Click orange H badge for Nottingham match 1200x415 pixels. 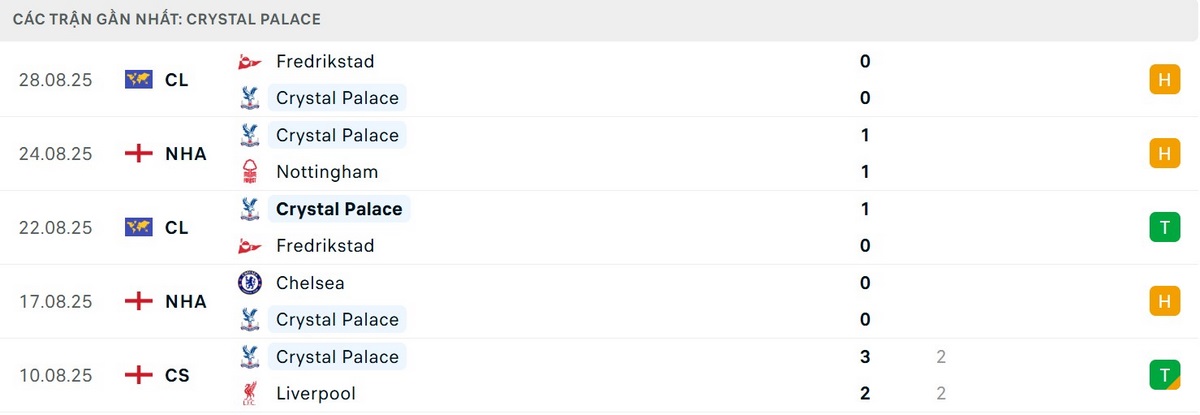click(1165, 154)
